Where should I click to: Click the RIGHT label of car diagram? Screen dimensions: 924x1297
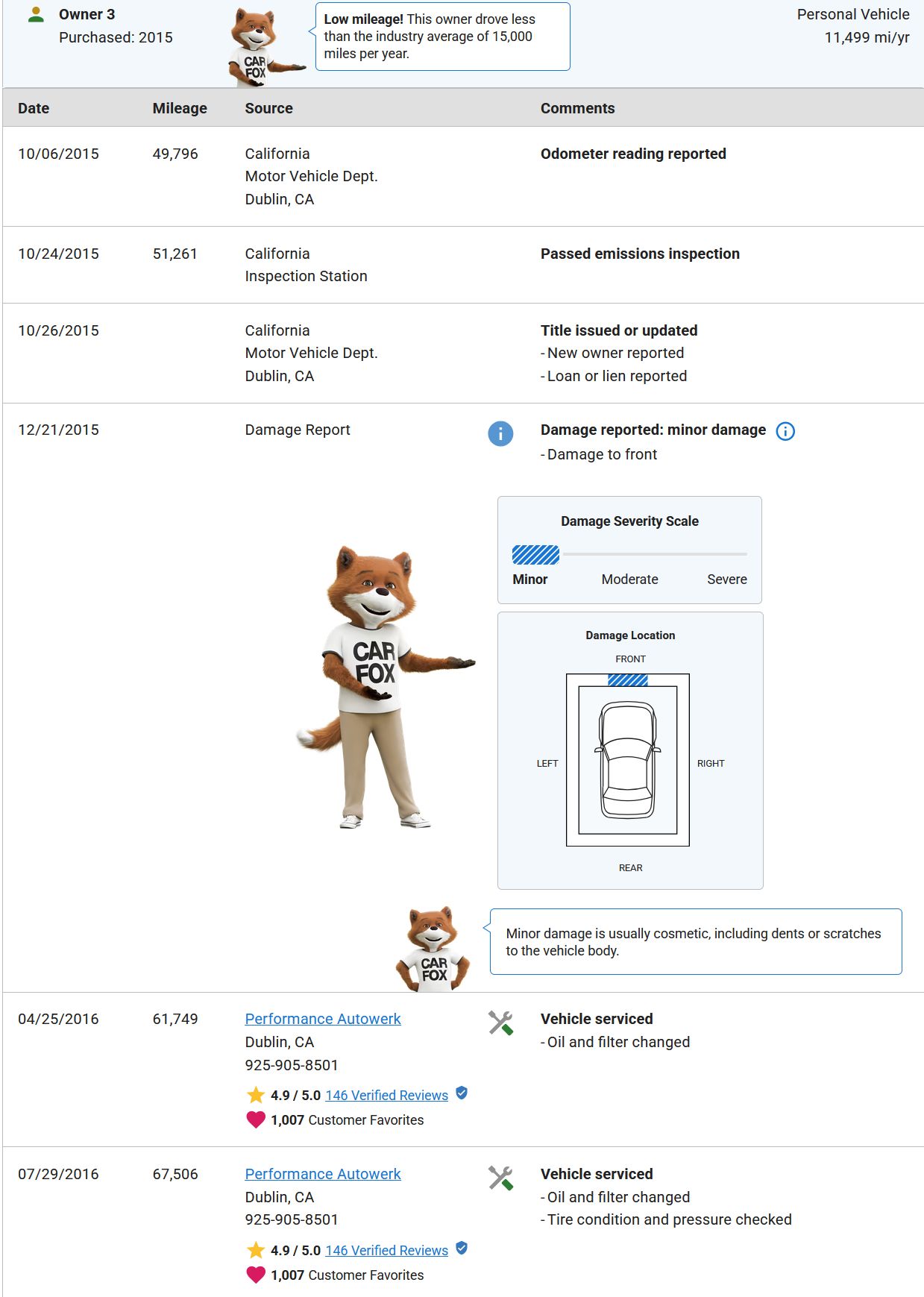point(711,764)
